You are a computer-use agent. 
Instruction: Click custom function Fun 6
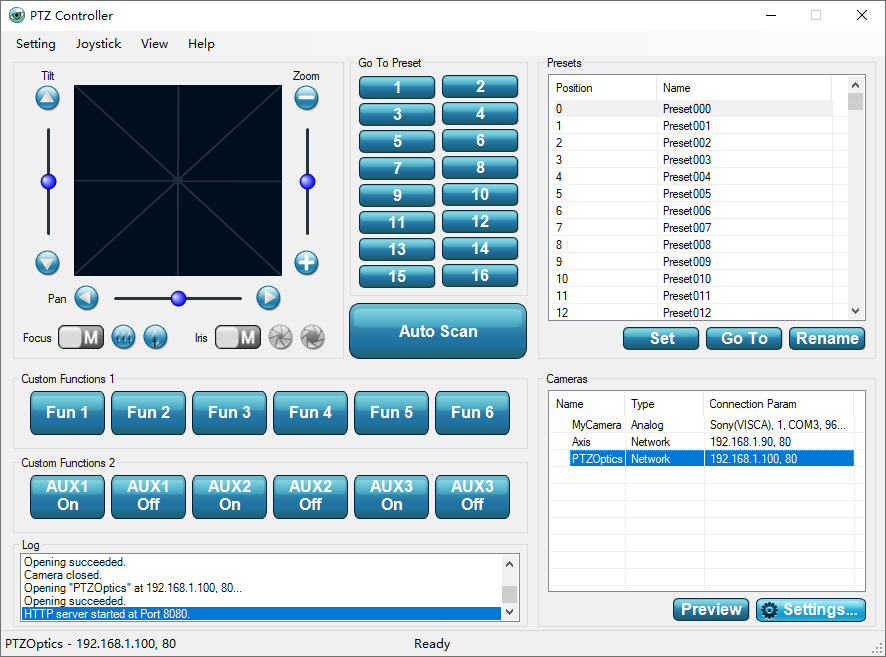472,413
